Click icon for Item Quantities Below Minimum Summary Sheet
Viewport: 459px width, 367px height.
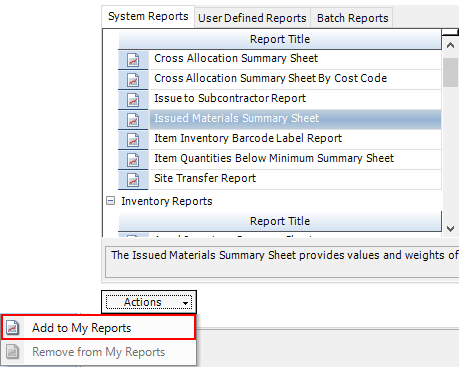tap(133, 160)
